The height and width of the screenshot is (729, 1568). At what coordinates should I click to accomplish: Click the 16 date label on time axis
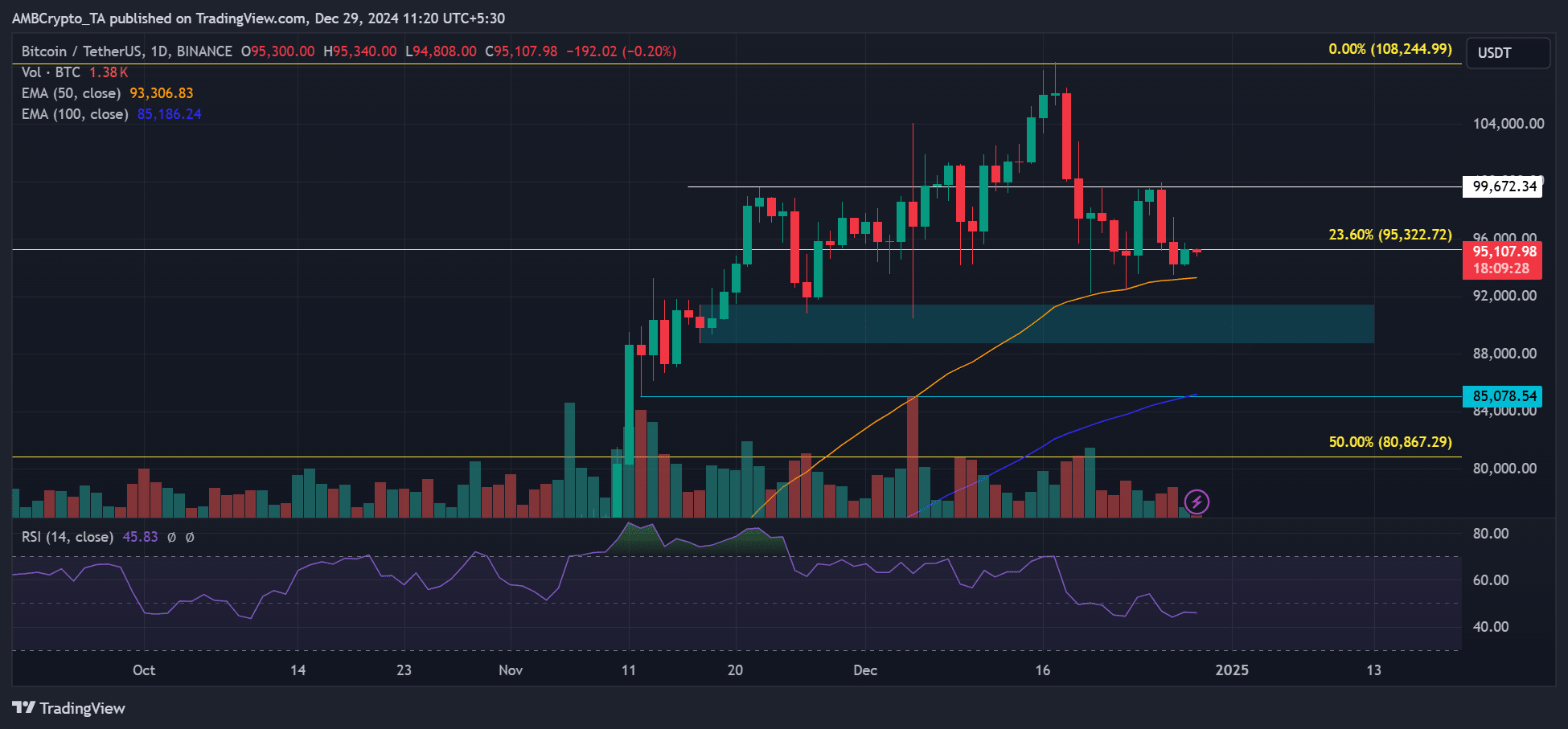coord(1043,670)
